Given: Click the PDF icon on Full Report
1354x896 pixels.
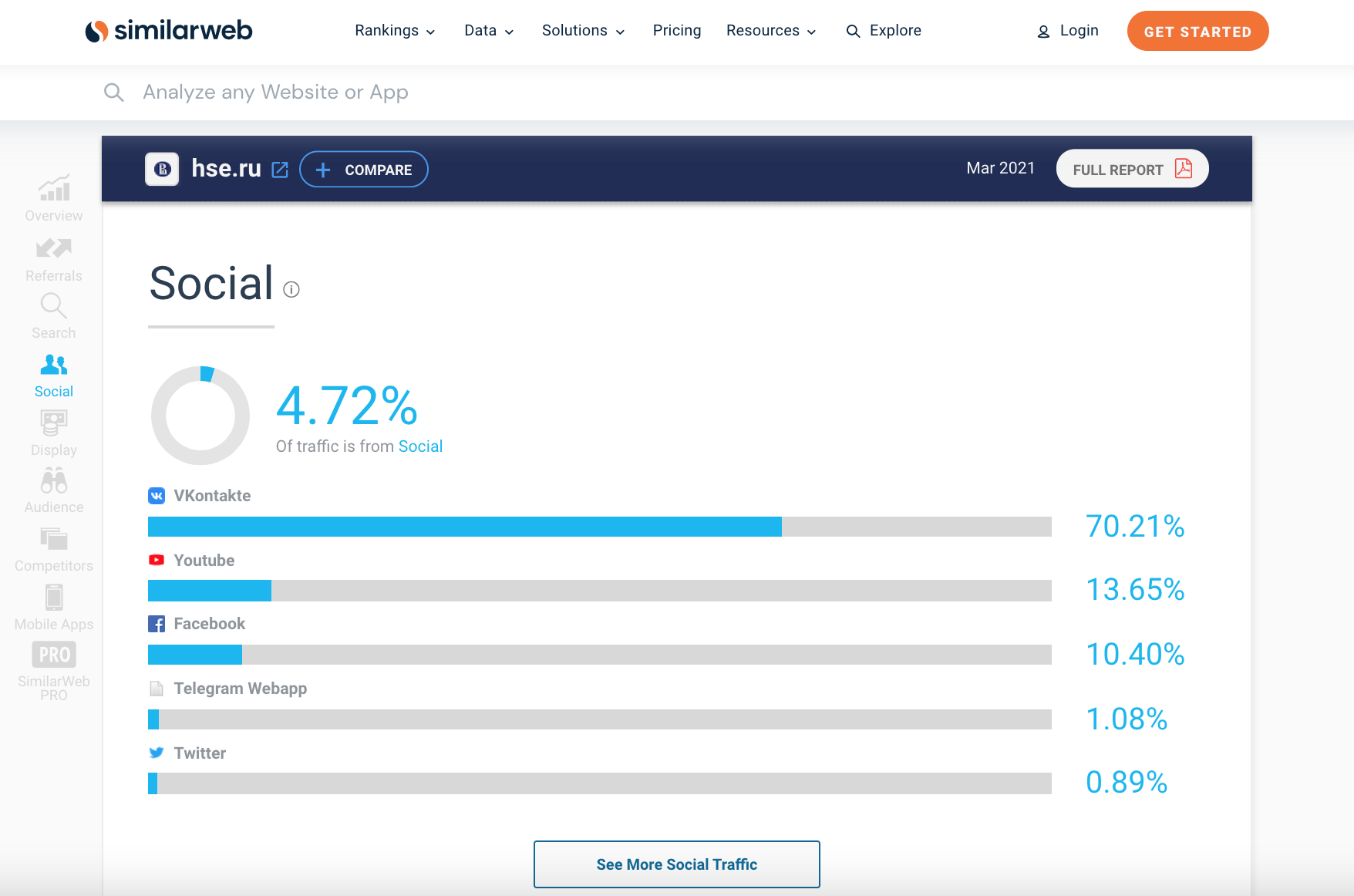Looking at the screenshot, I should click(x=1184, y=168).
